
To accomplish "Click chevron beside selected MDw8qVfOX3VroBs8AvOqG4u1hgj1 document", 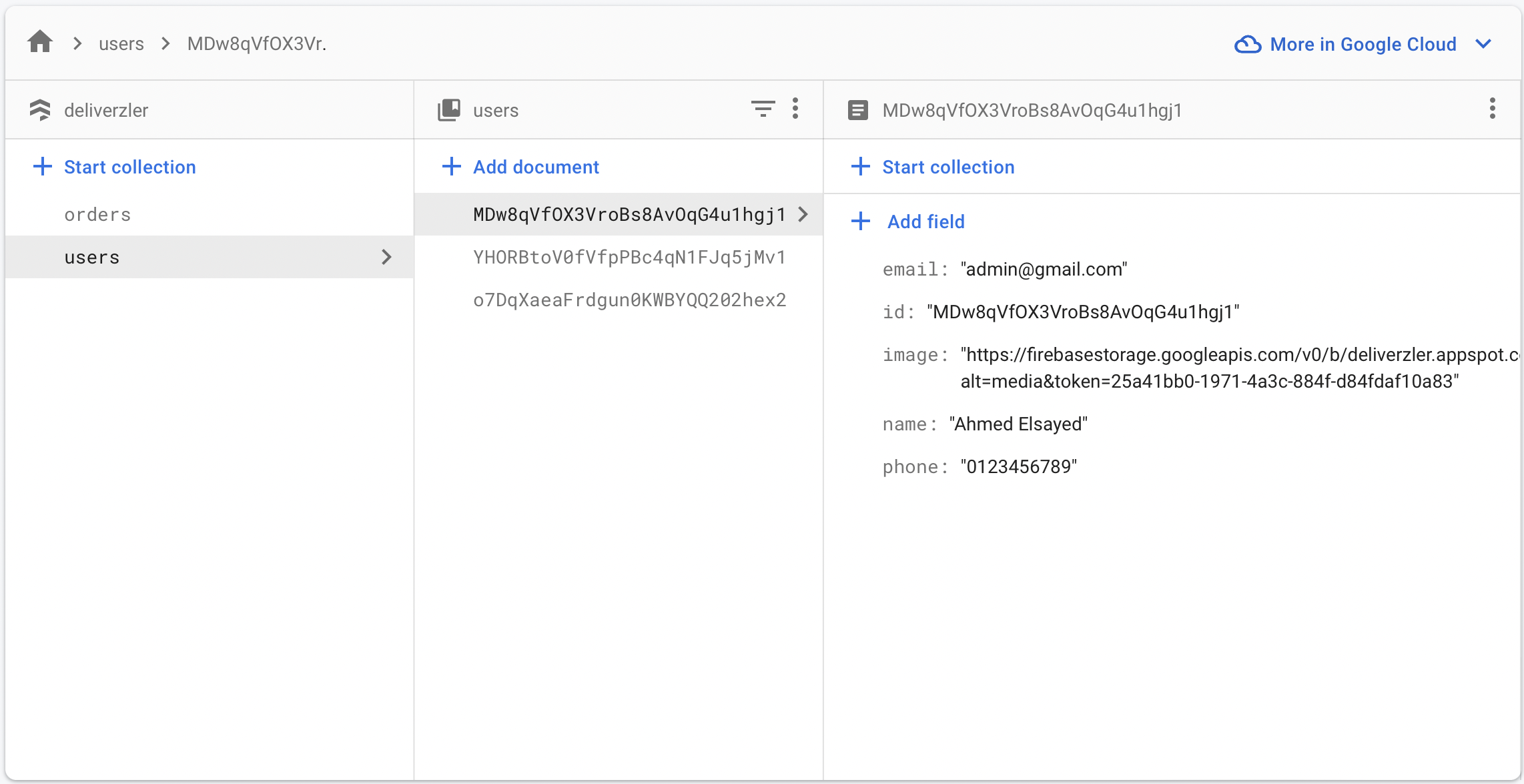I will [803, 214].
